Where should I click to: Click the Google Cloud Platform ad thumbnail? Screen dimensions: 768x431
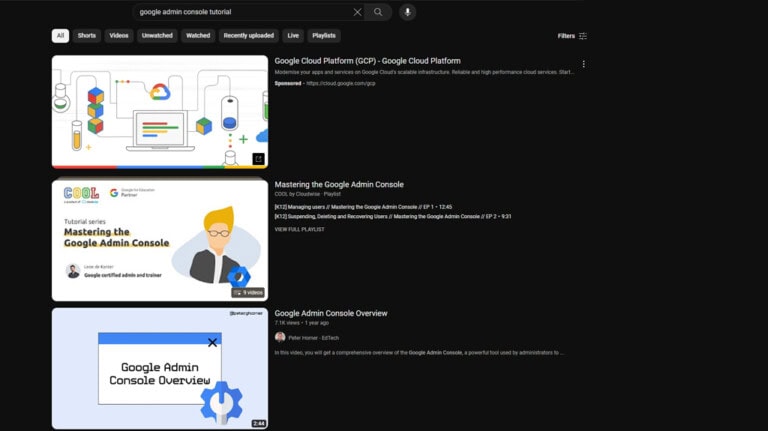(x=160, y=112)
